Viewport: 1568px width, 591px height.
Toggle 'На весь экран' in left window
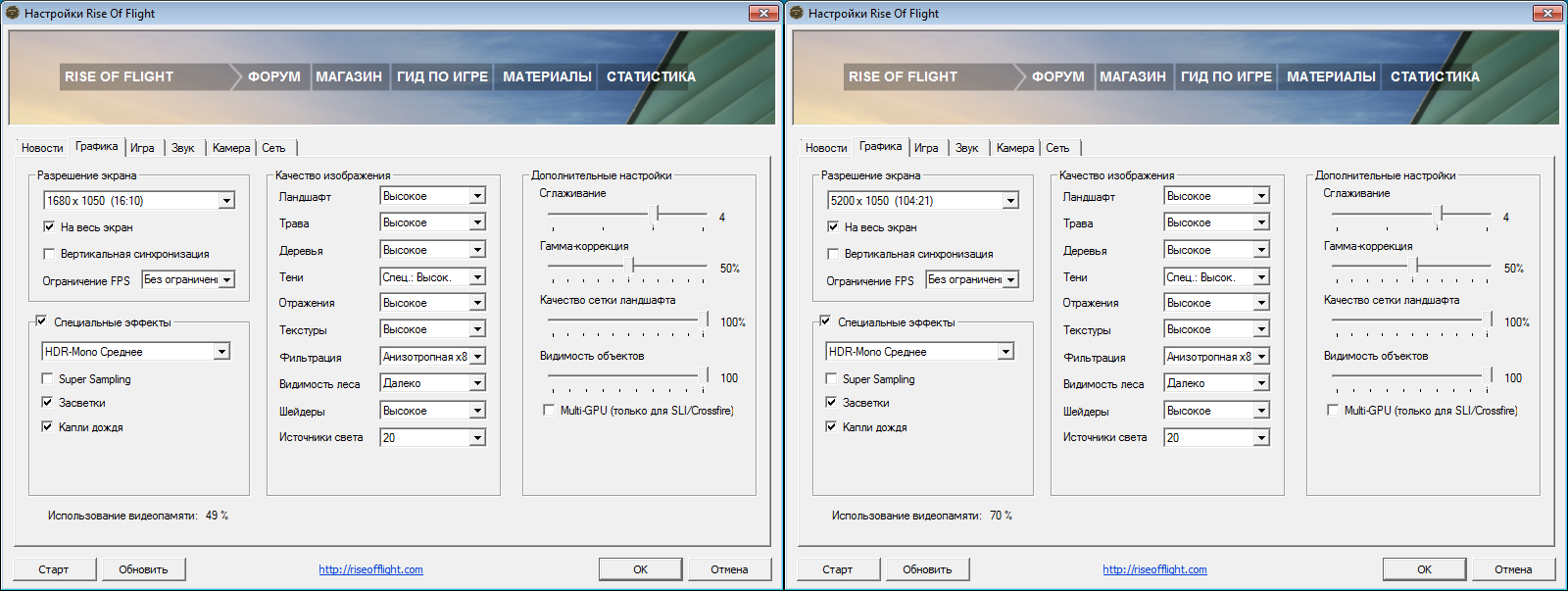(48, 226)
